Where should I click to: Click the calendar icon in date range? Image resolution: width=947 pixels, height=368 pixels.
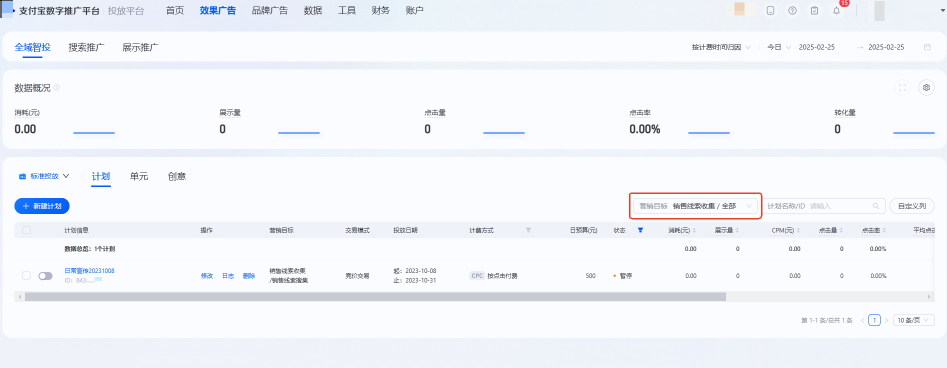click(x=927, y=47)
